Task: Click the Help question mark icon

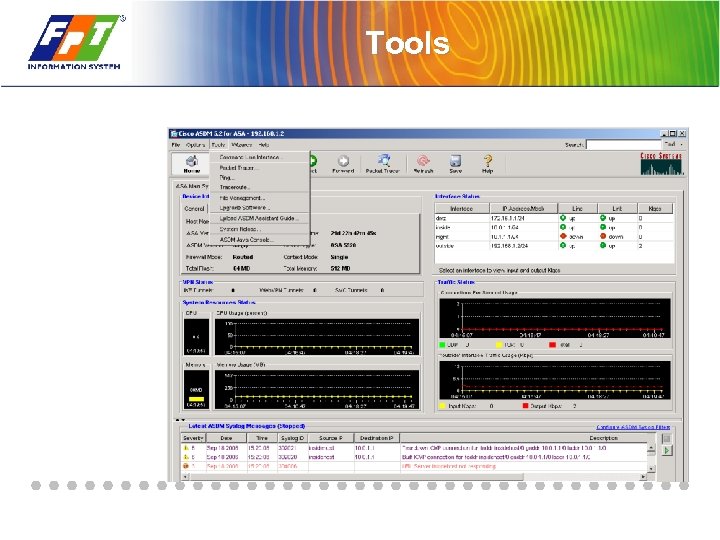Action: pos(488,164)
